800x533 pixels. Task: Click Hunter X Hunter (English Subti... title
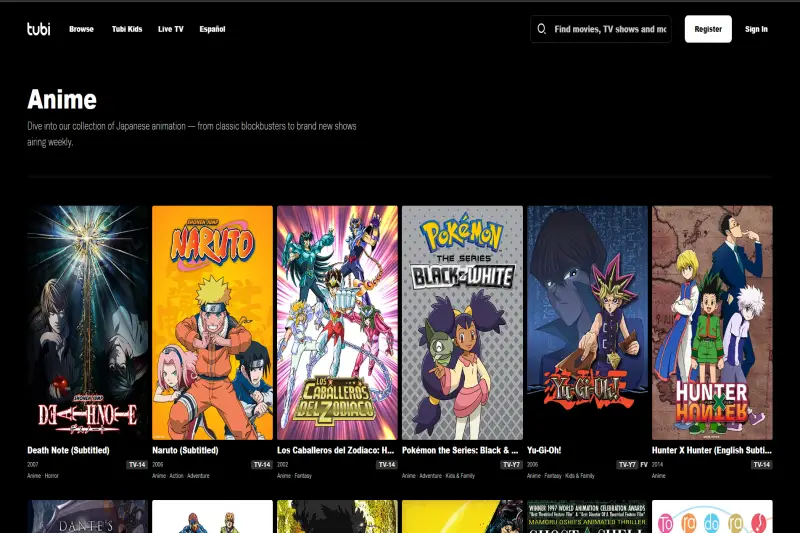[x=712, y=450]
